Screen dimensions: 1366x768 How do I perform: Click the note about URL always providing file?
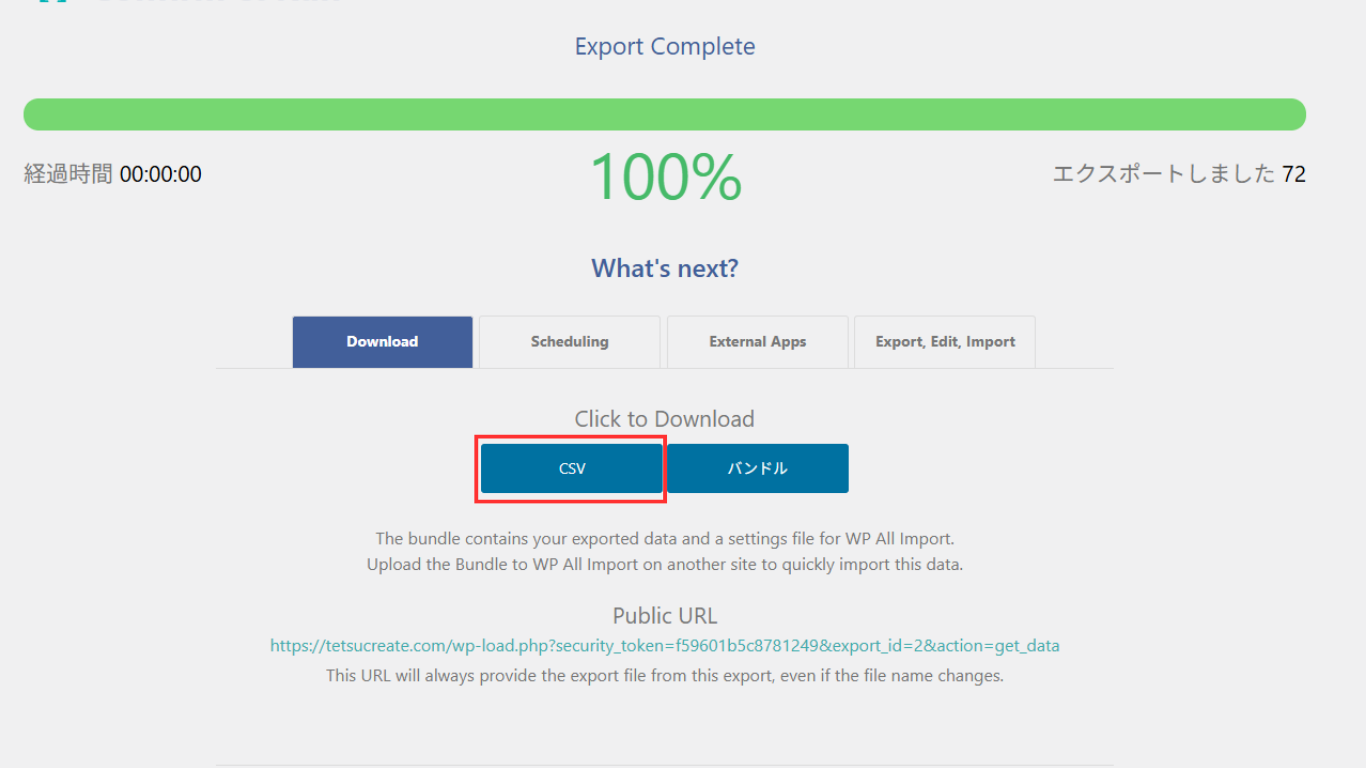664,676
